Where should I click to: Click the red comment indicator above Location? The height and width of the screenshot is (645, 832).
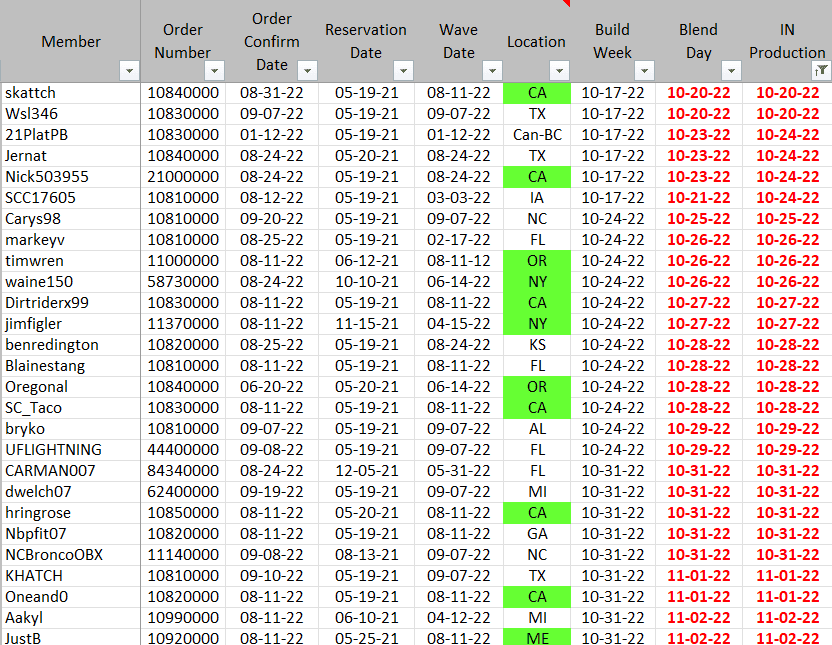pos(566,3)
